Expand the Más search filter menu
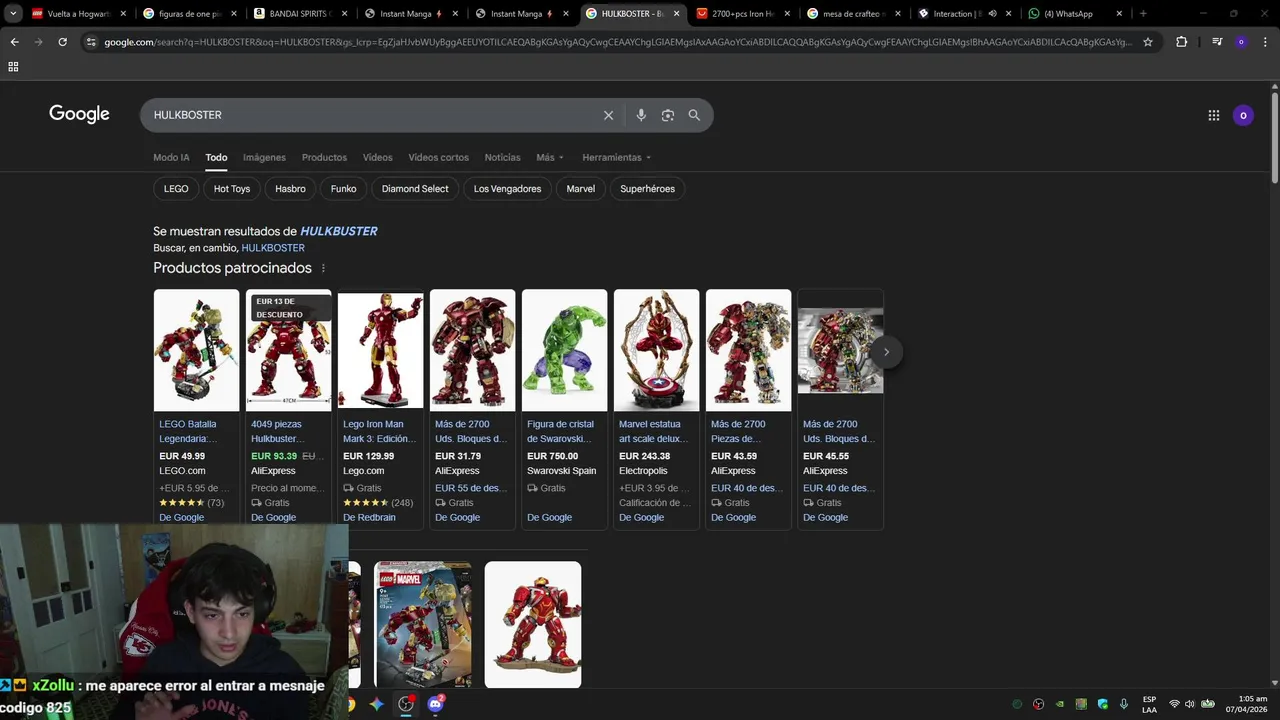1280x720 pixels. [550, 157]
